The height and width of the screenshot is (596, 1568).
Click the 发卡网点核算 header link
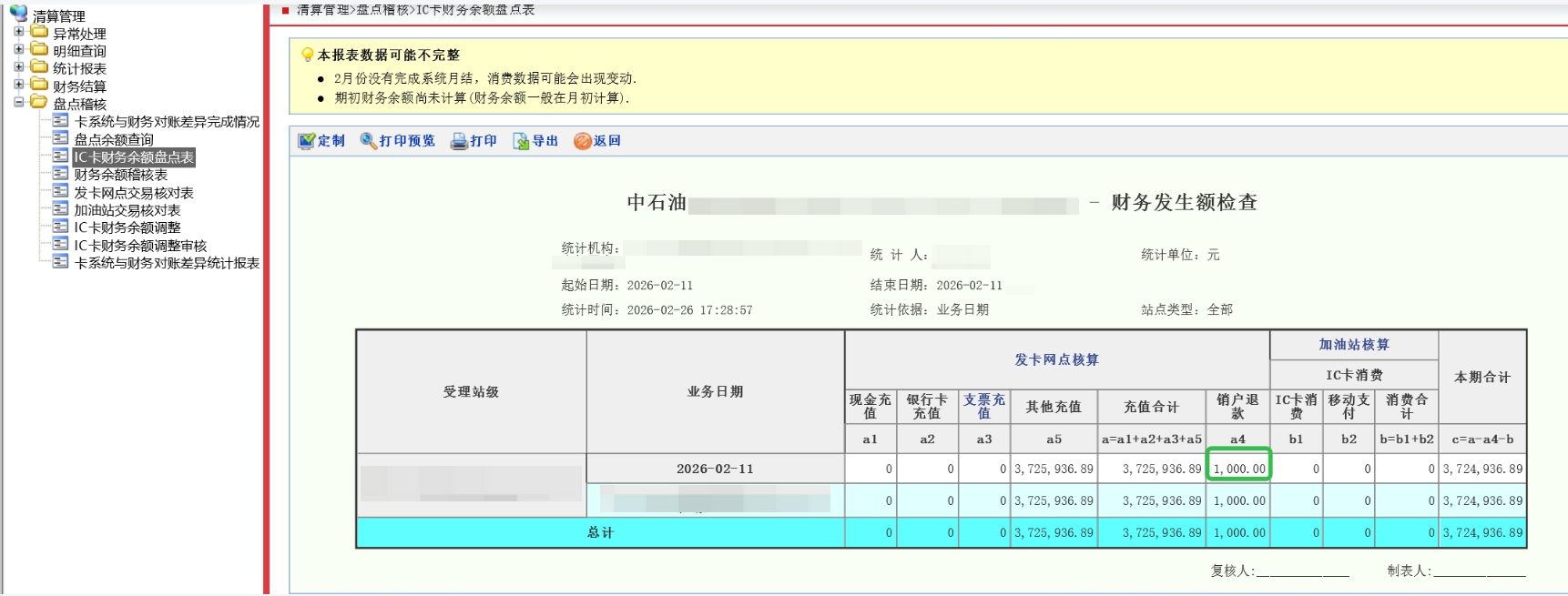pyautogui.click(x=1056, y=359)
